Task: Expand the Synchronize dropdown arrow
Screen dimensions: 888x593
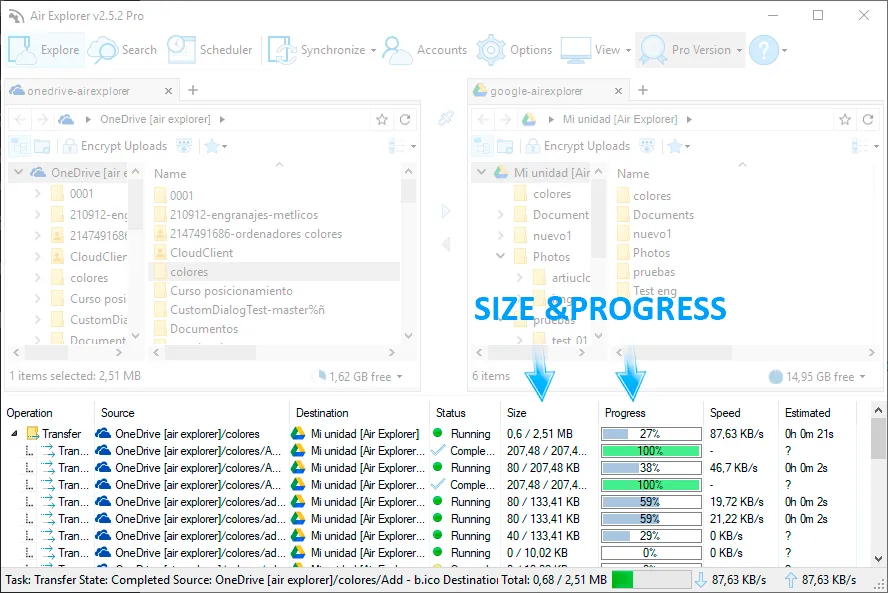Action: (373, 50)
